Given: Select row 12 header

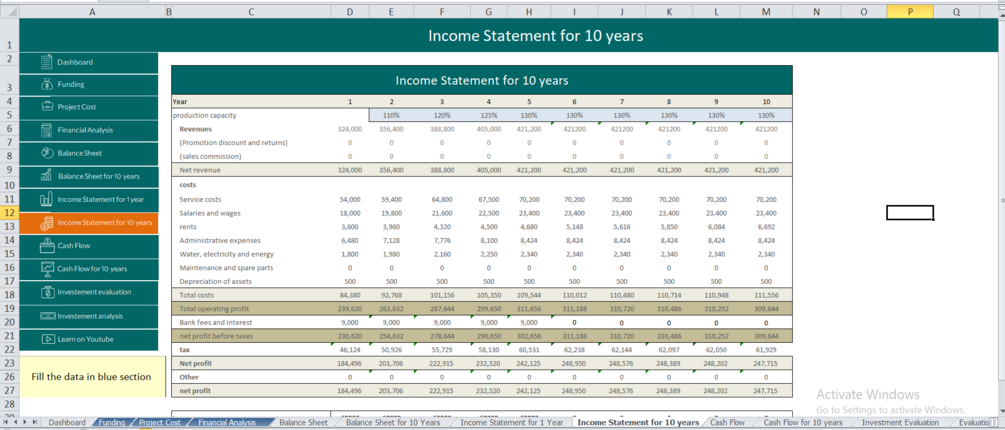Looking at the screenshot, I should point(9,213).
